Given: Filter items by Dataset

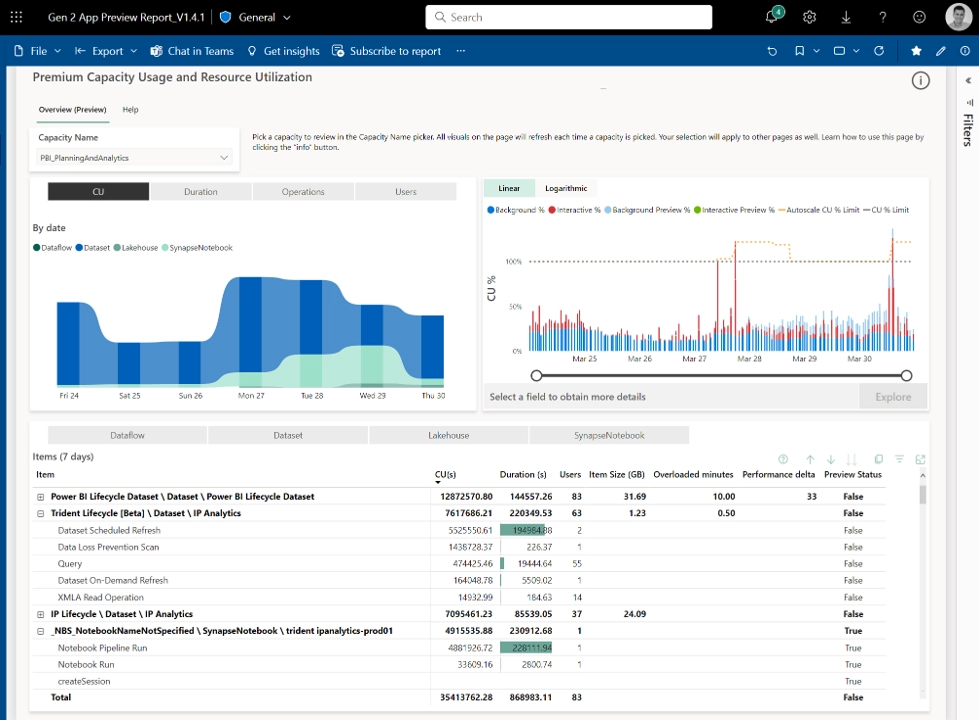Looking at the screenshot, I should 288,435.
